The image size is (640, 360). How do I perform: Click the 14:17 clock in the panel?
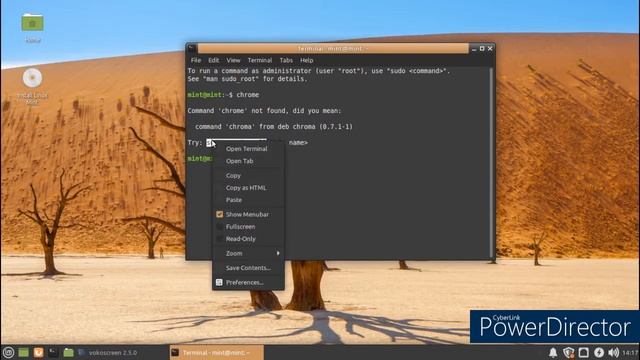pos(630,352)
